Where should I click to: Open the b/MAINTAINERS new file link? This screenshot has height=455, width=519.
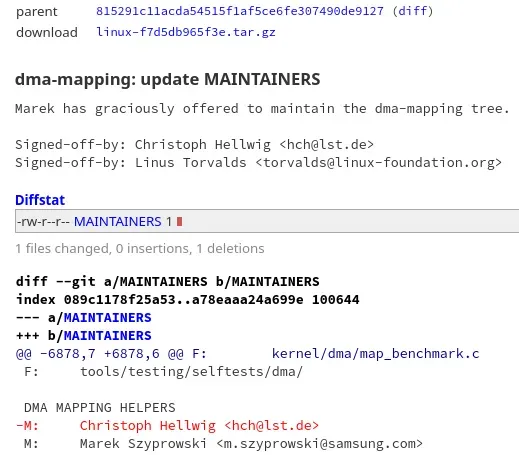107,336
